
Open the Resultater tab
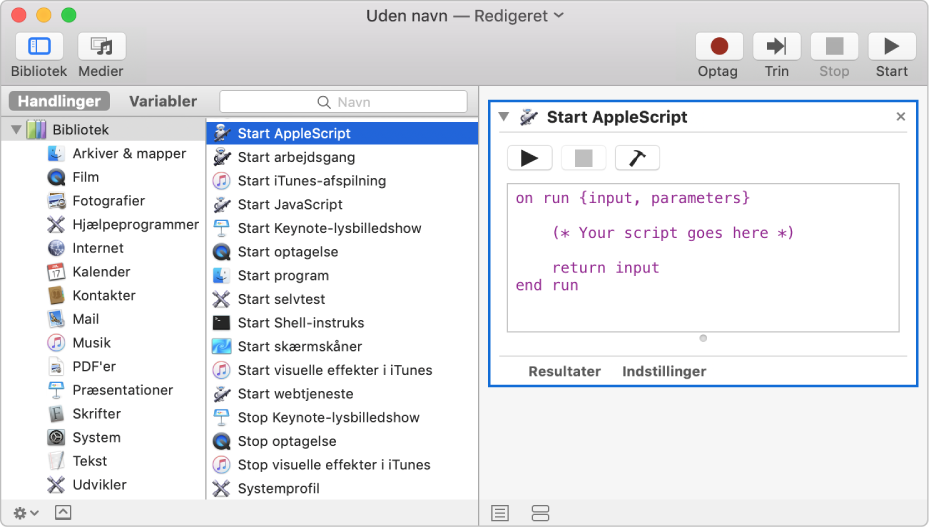[564, 371]
